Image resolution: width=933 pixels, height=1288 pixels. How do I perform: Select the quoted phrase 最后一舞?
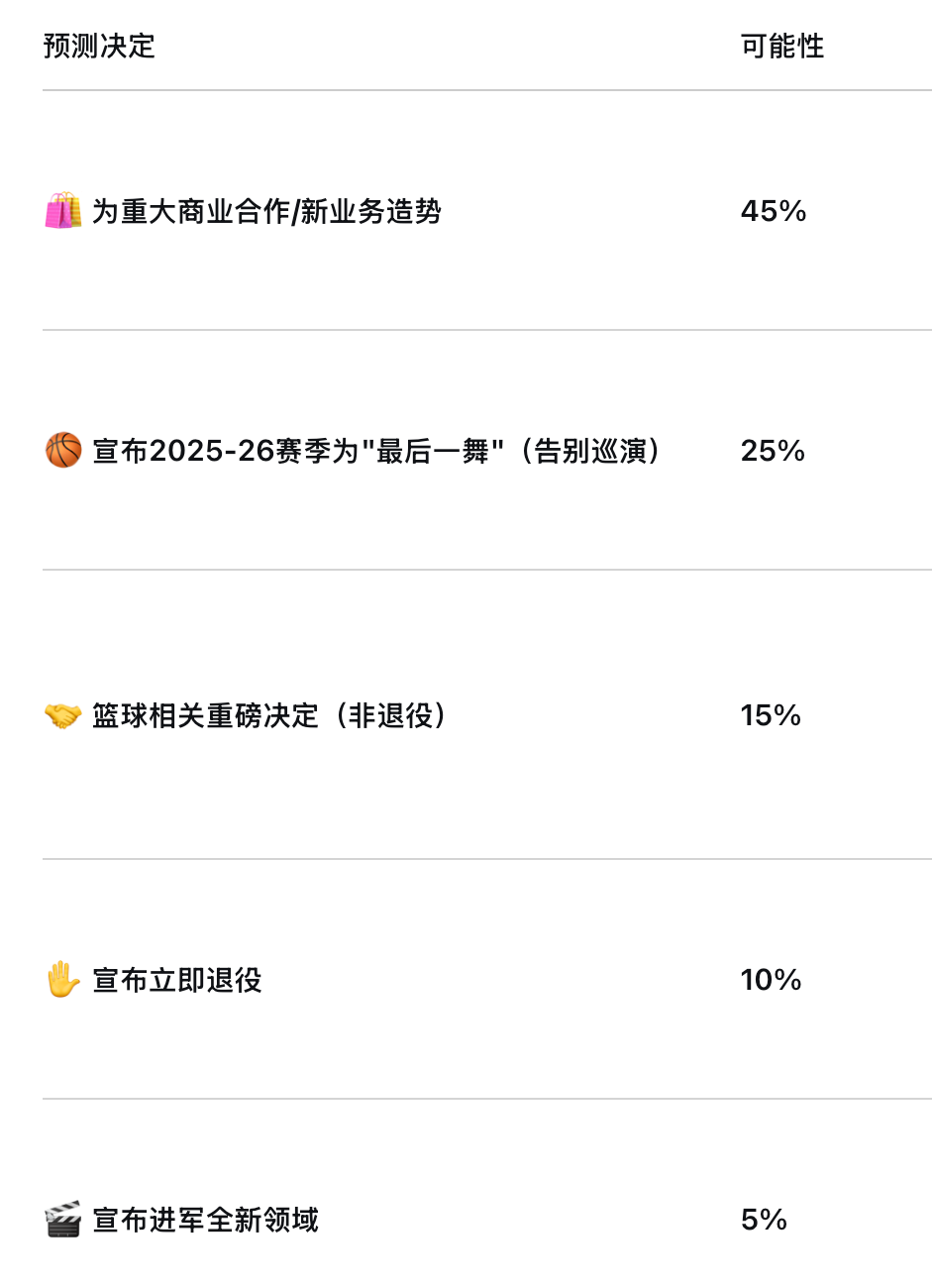coord(434,451)
